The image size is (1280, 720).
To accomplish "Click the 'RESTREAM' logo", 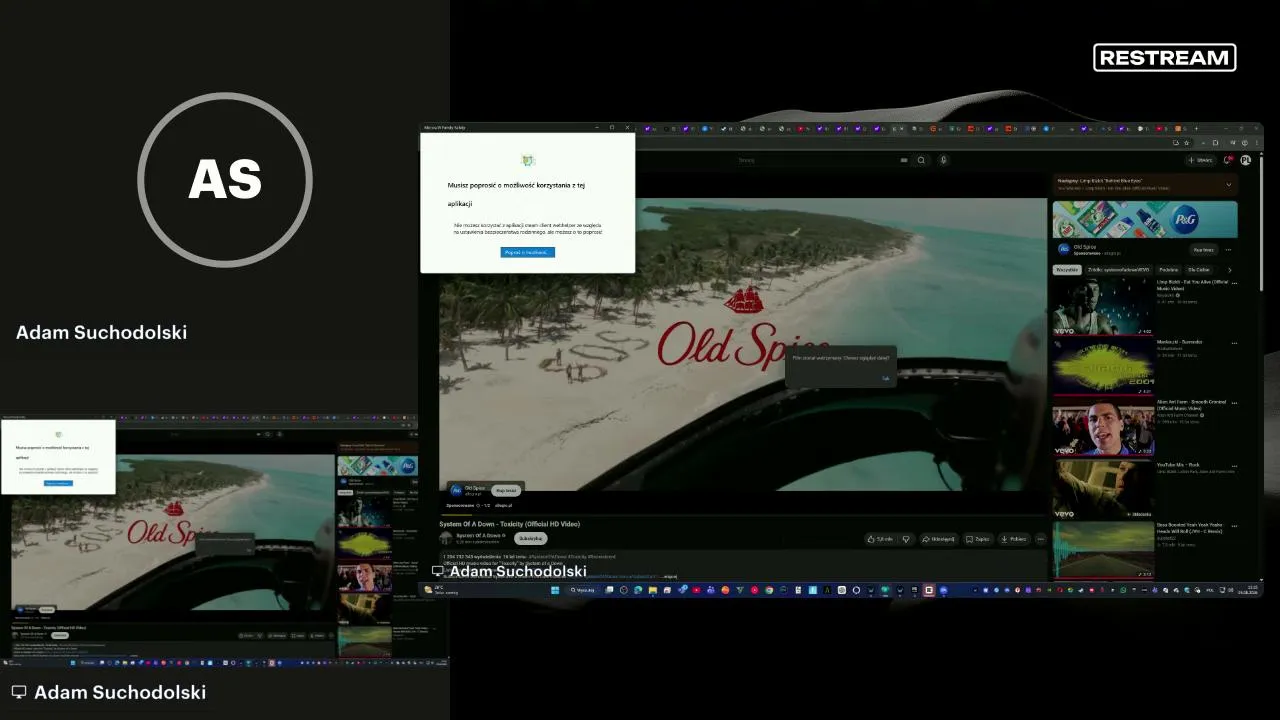I will pos(1165,58).
